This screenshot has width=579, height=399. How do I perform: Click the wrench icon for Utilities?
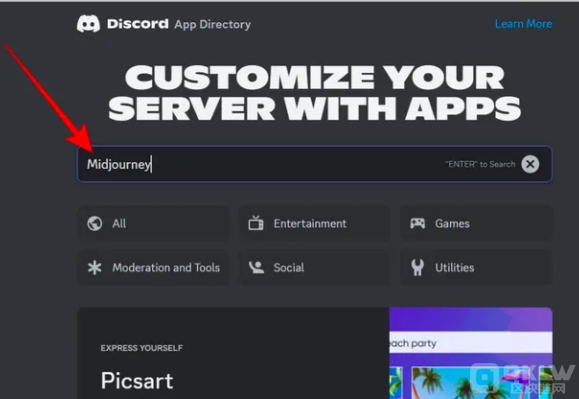pyautogui.click(x=418, y=268)
